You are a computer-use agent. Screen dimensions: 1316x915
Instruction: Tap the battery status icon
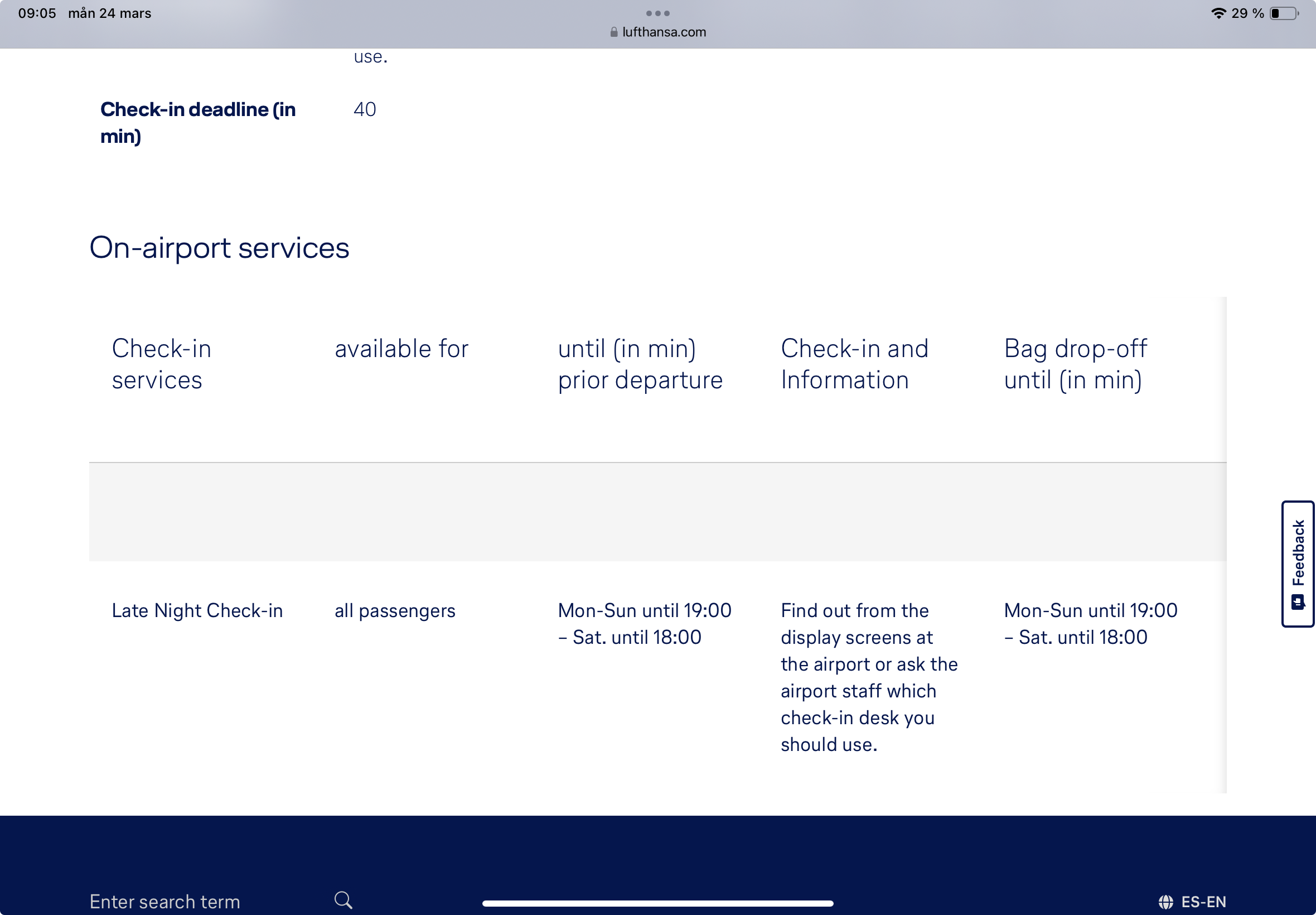(x=1284, y=13)
